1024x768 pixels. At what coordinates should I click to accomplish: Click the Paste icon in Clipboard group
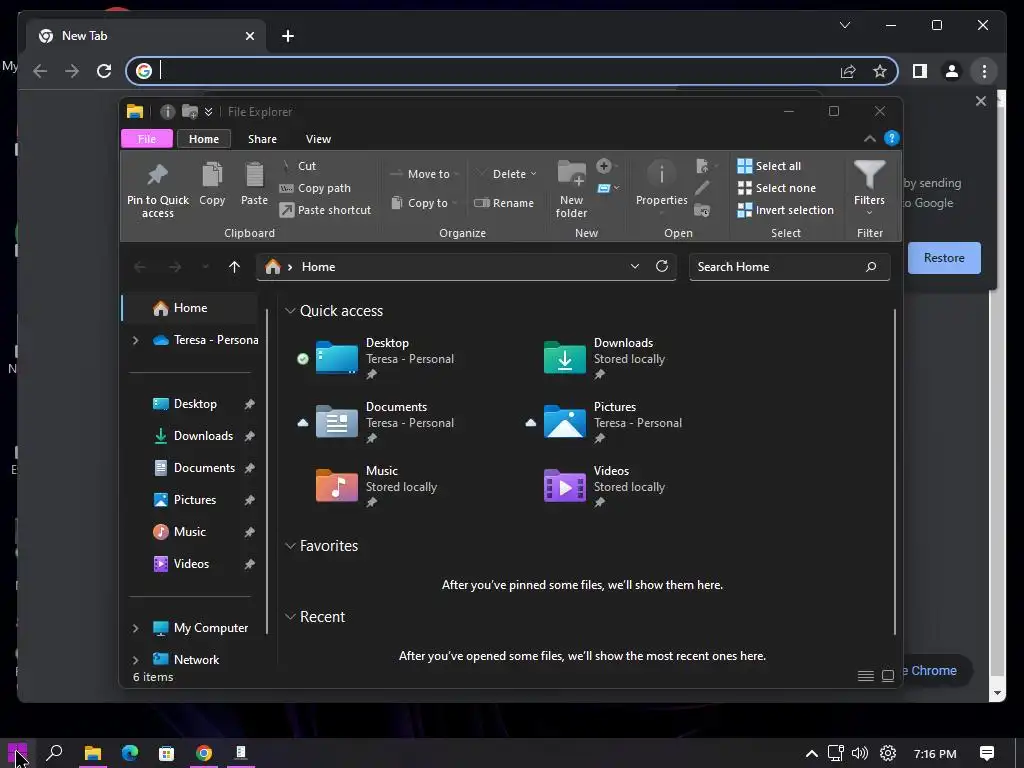pyautogui.click(x=254, y=184)
